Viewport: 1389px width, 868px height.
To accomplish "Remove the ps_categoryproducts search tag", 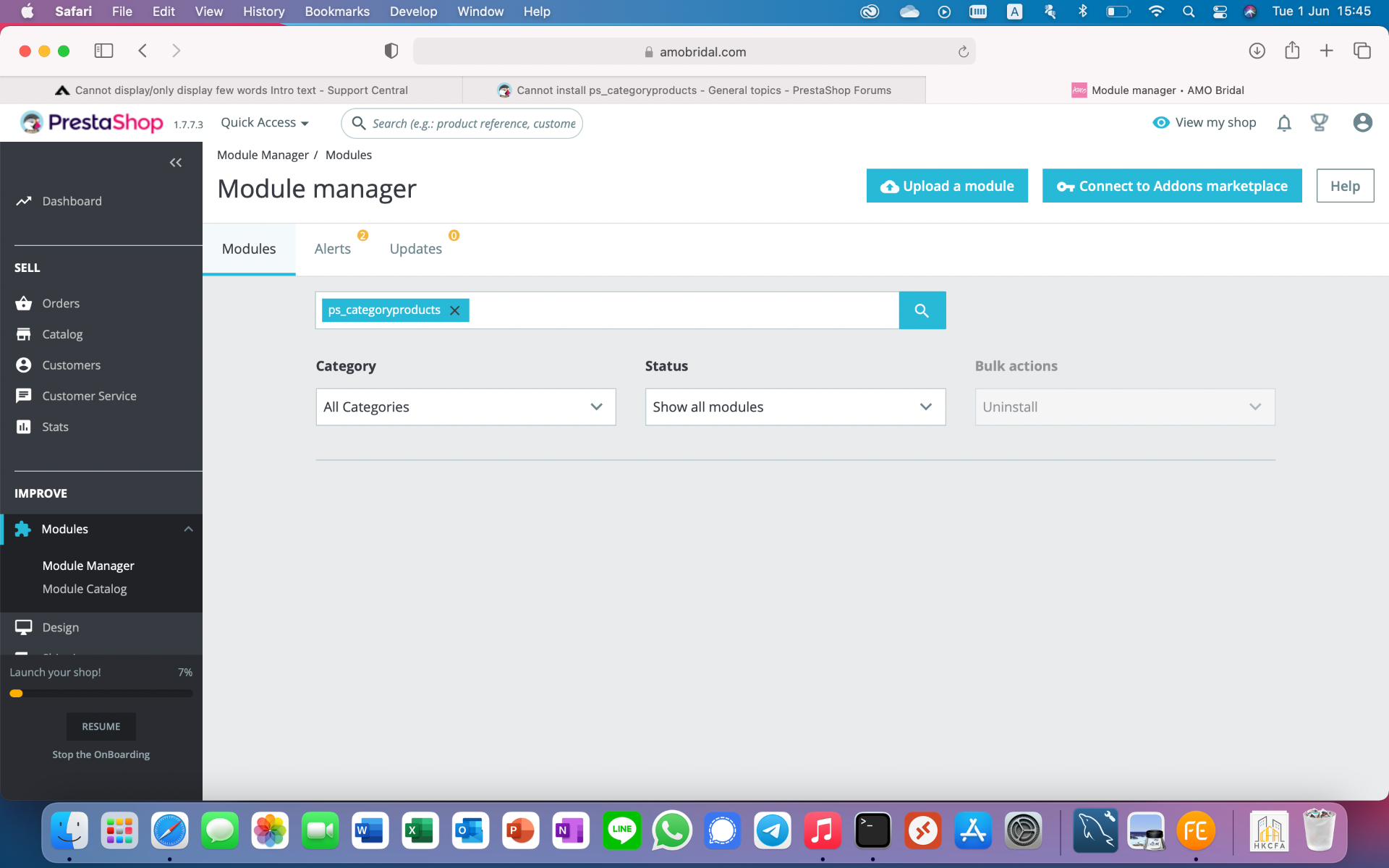I will [455, 310].
